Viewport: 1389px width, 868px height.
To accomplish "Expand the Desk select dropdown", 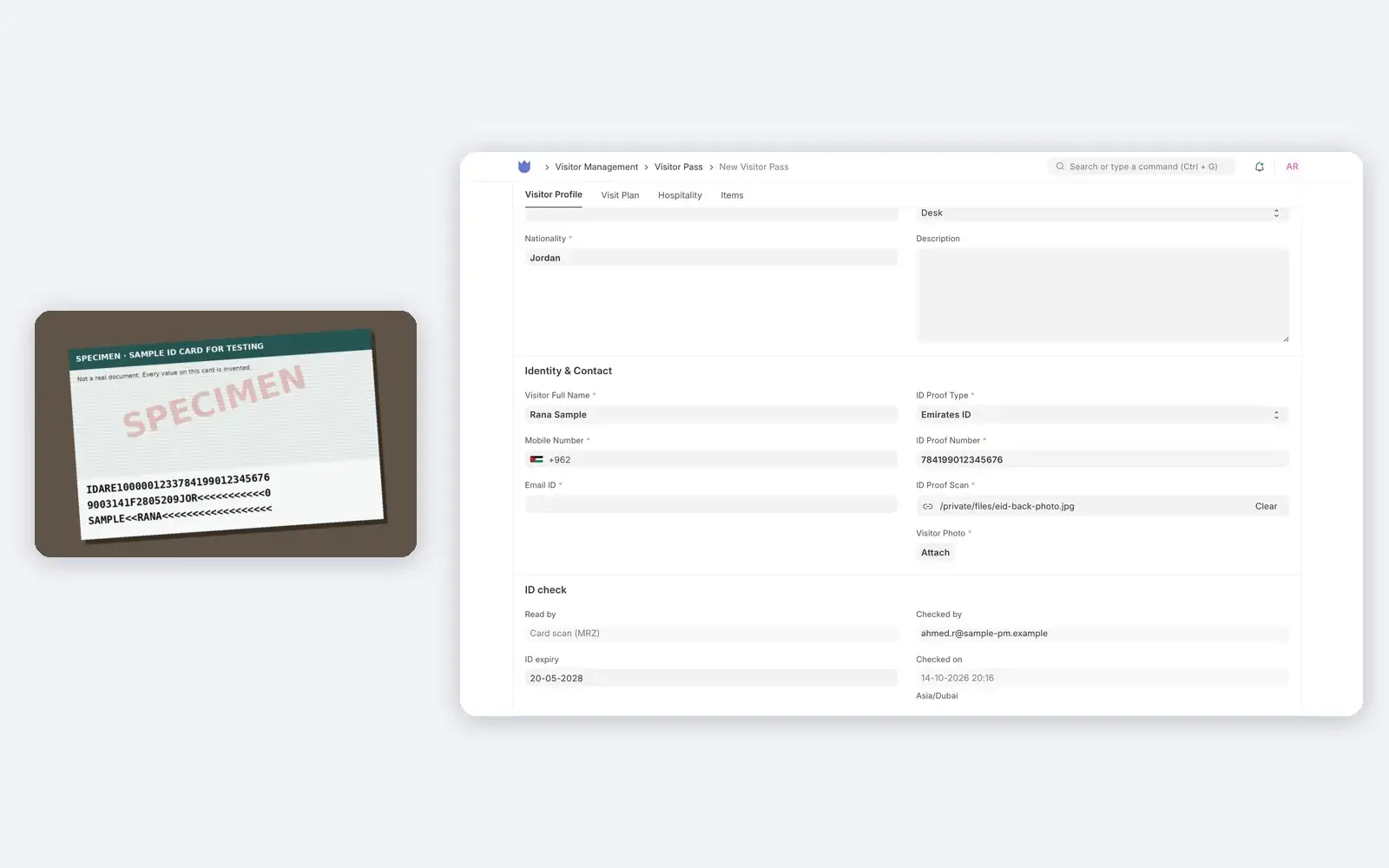I will click(1103, 213).
